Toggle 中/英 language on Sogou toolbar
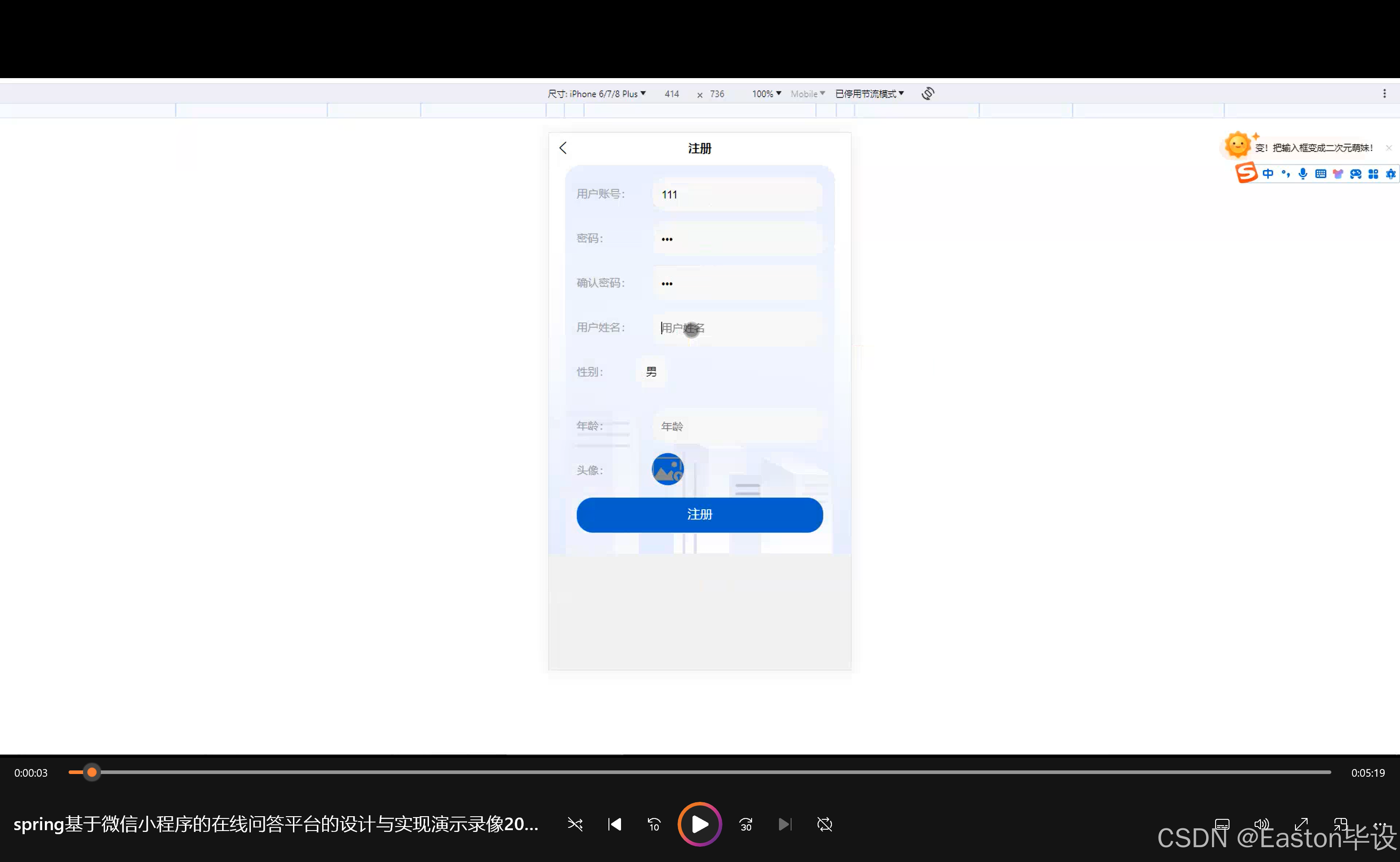 (1269, 174)
